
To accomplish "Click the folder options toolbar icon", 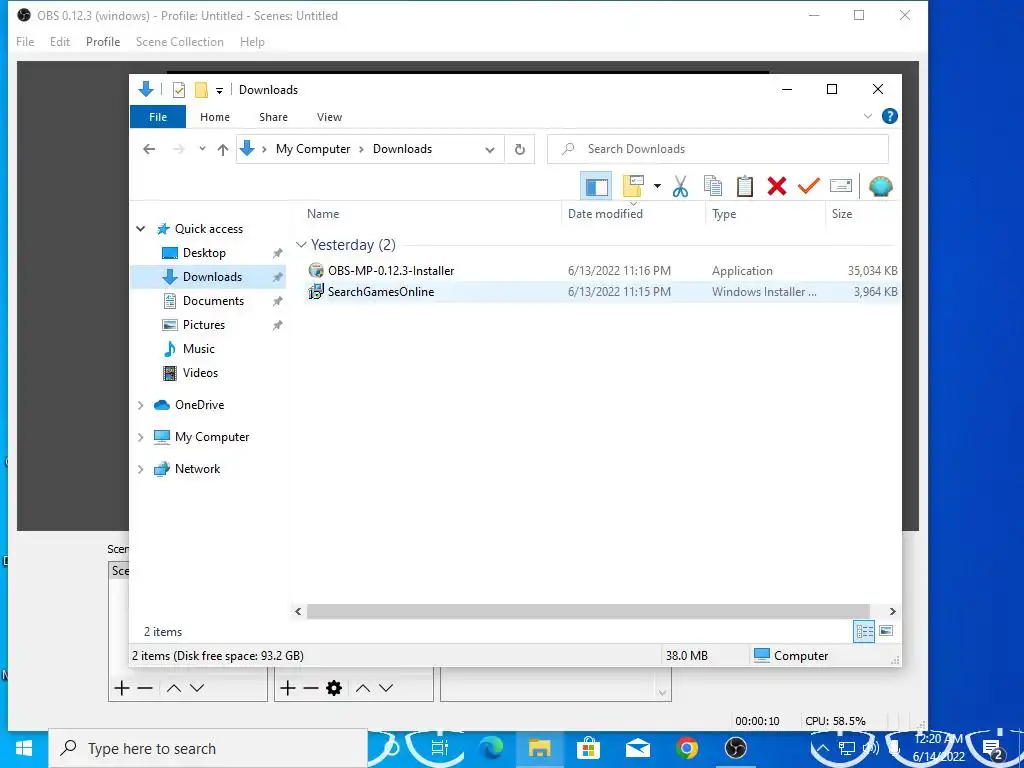I will pyautogui.click(x=633, y=187).
